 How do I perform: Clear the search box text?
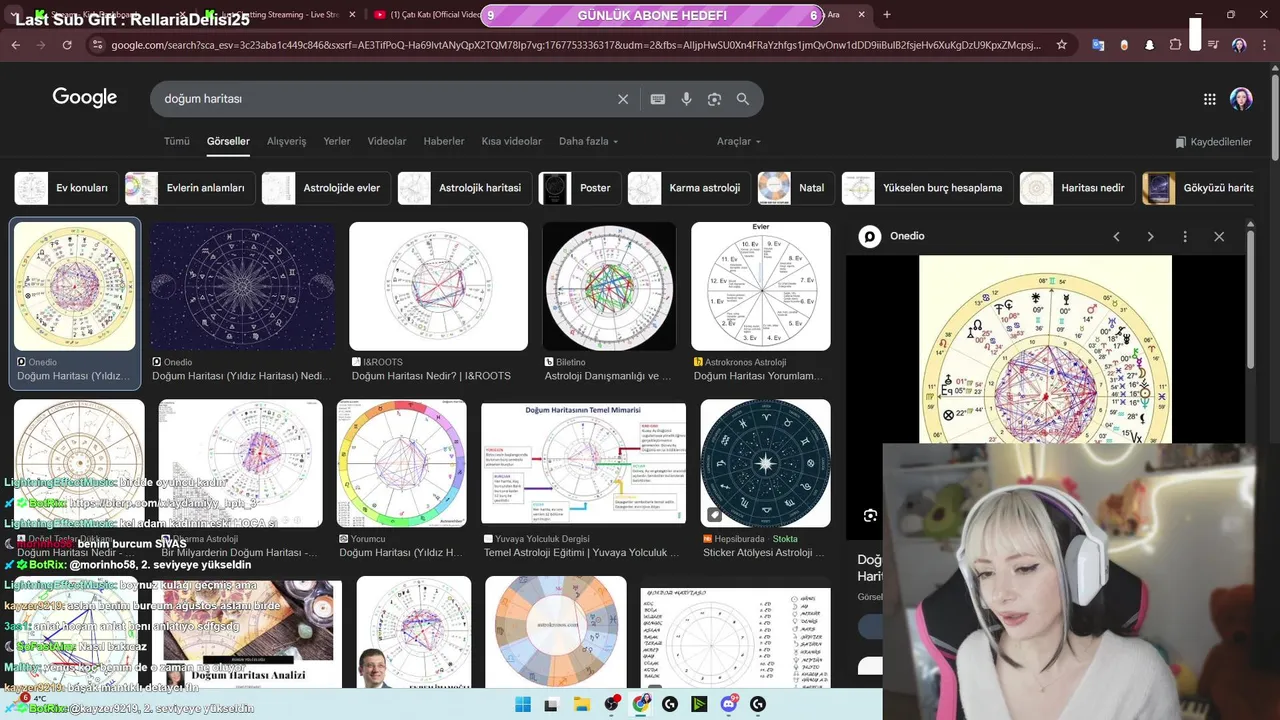pyautogui.click(x=623, y=99)
